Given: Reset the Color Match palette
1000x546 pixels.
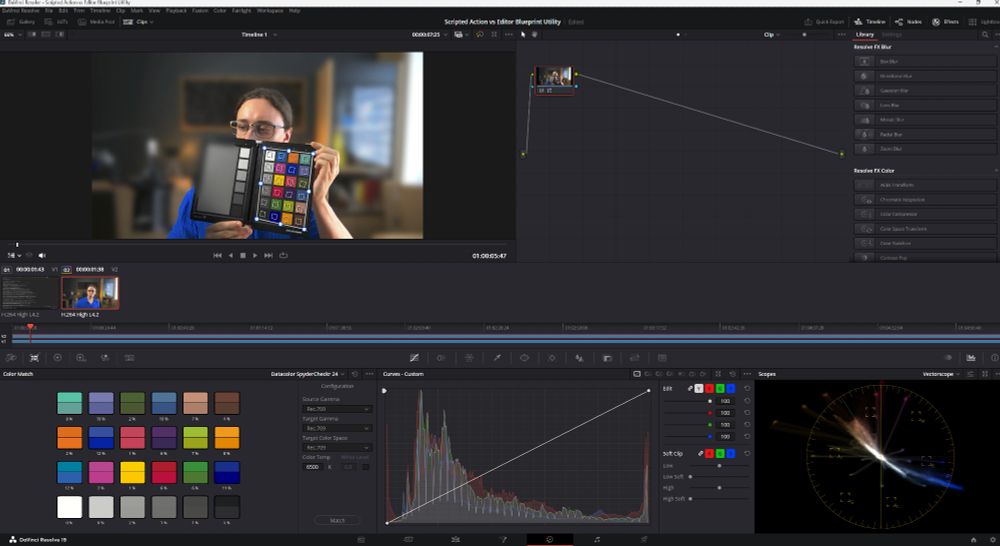Looking at the screenshot, I should point(355,374).
